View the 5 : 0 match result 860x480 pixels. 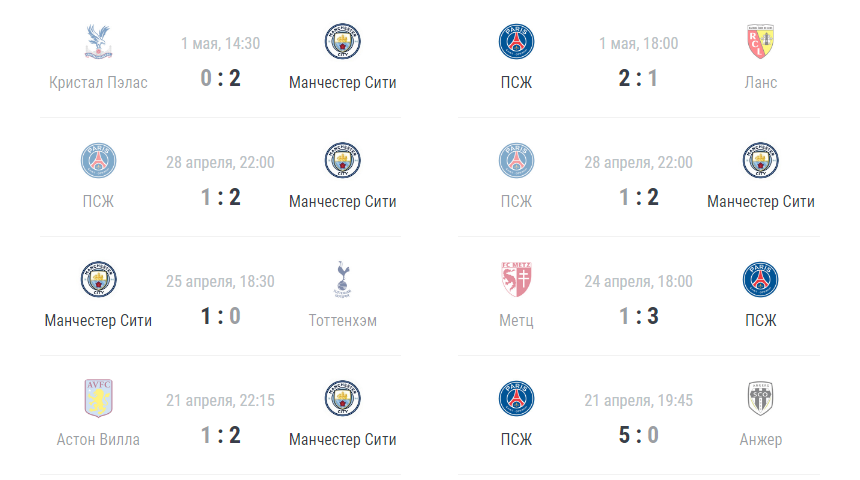[638, 435]
